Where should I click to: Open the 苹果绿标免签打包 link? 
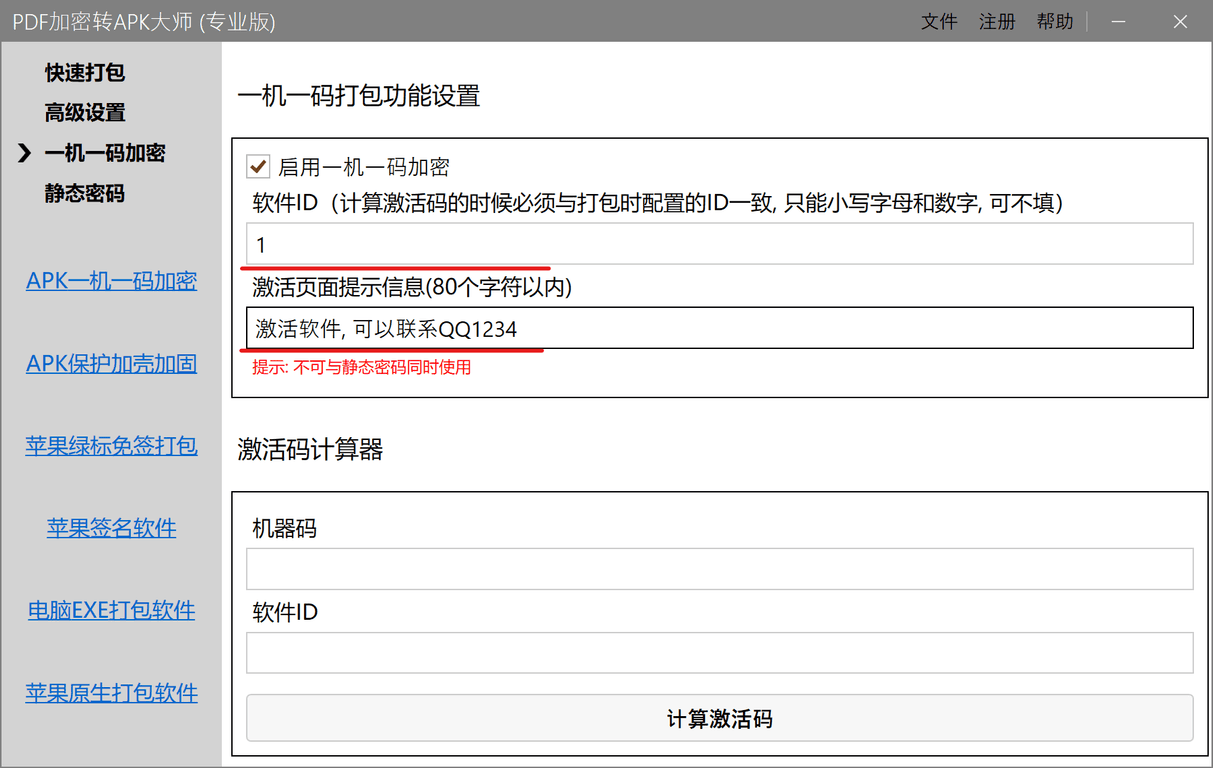[x=111, y=446]
